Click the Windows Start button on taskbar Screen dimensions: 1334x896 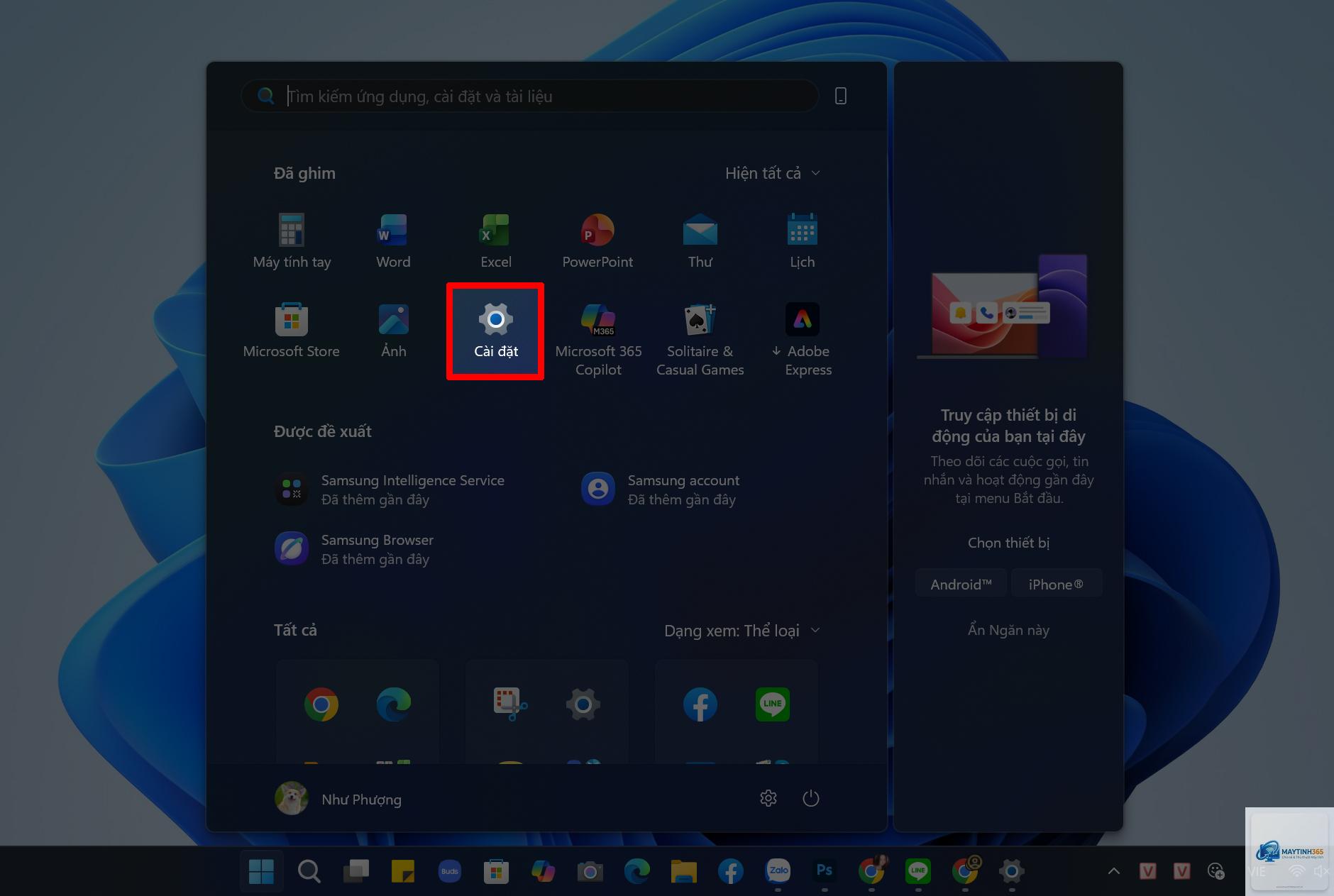261,871
